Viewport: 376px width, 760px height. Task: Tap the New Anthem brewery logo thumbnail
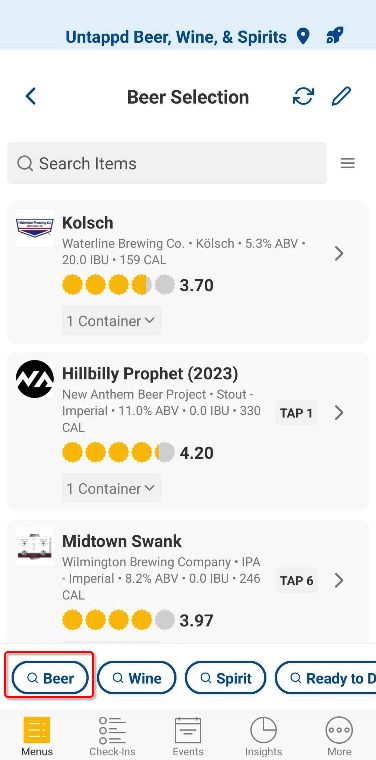[x=35, y=379]
